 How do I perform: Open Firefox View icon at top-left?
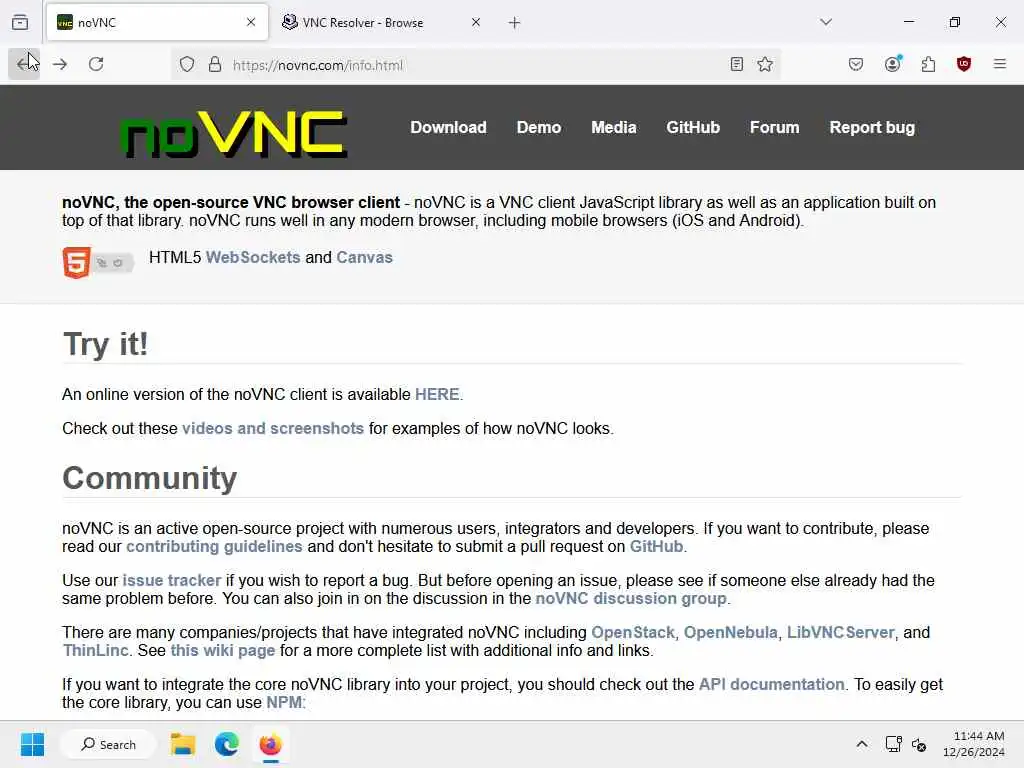click(20, 22)
